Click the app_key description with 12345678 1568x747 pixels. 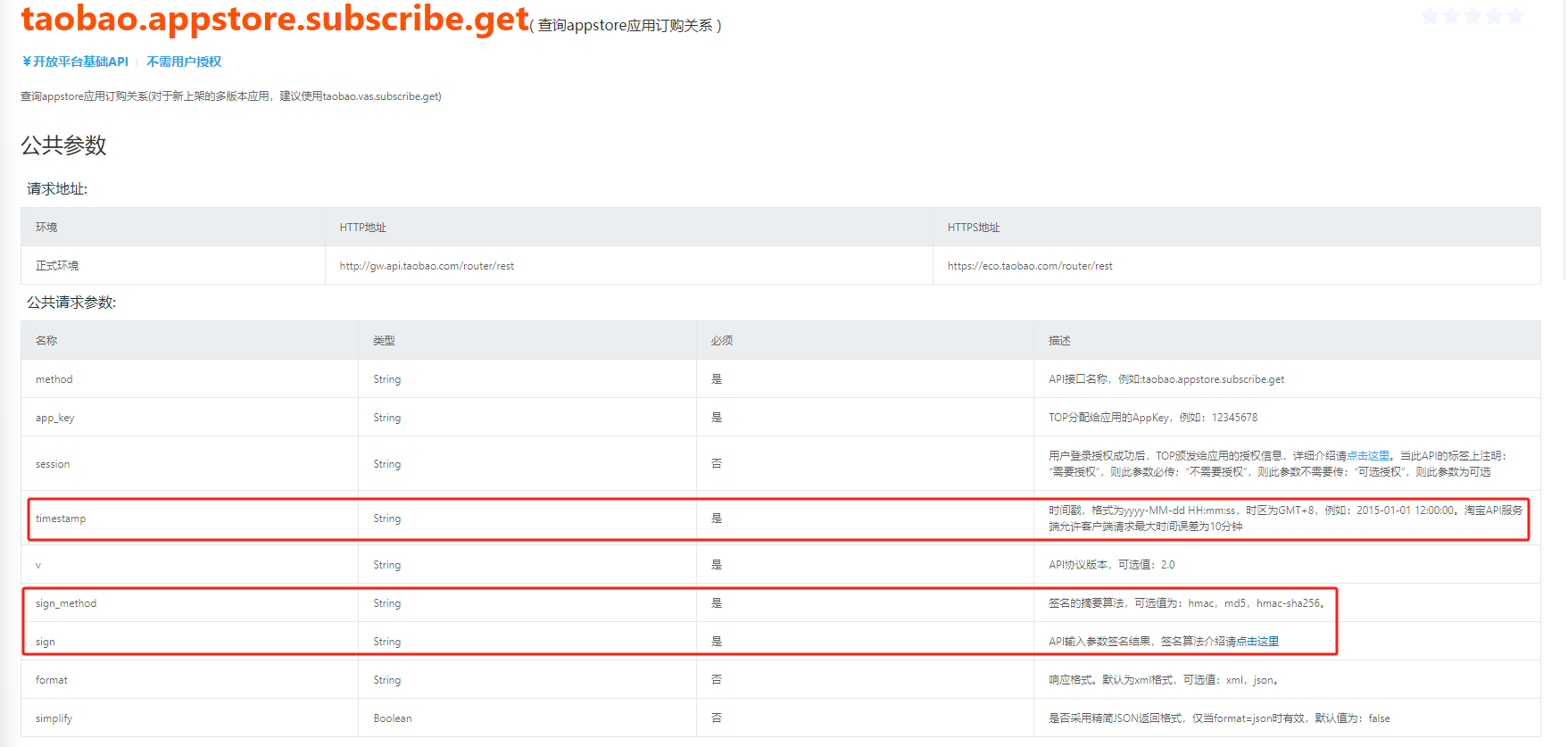coord(1153,417)
